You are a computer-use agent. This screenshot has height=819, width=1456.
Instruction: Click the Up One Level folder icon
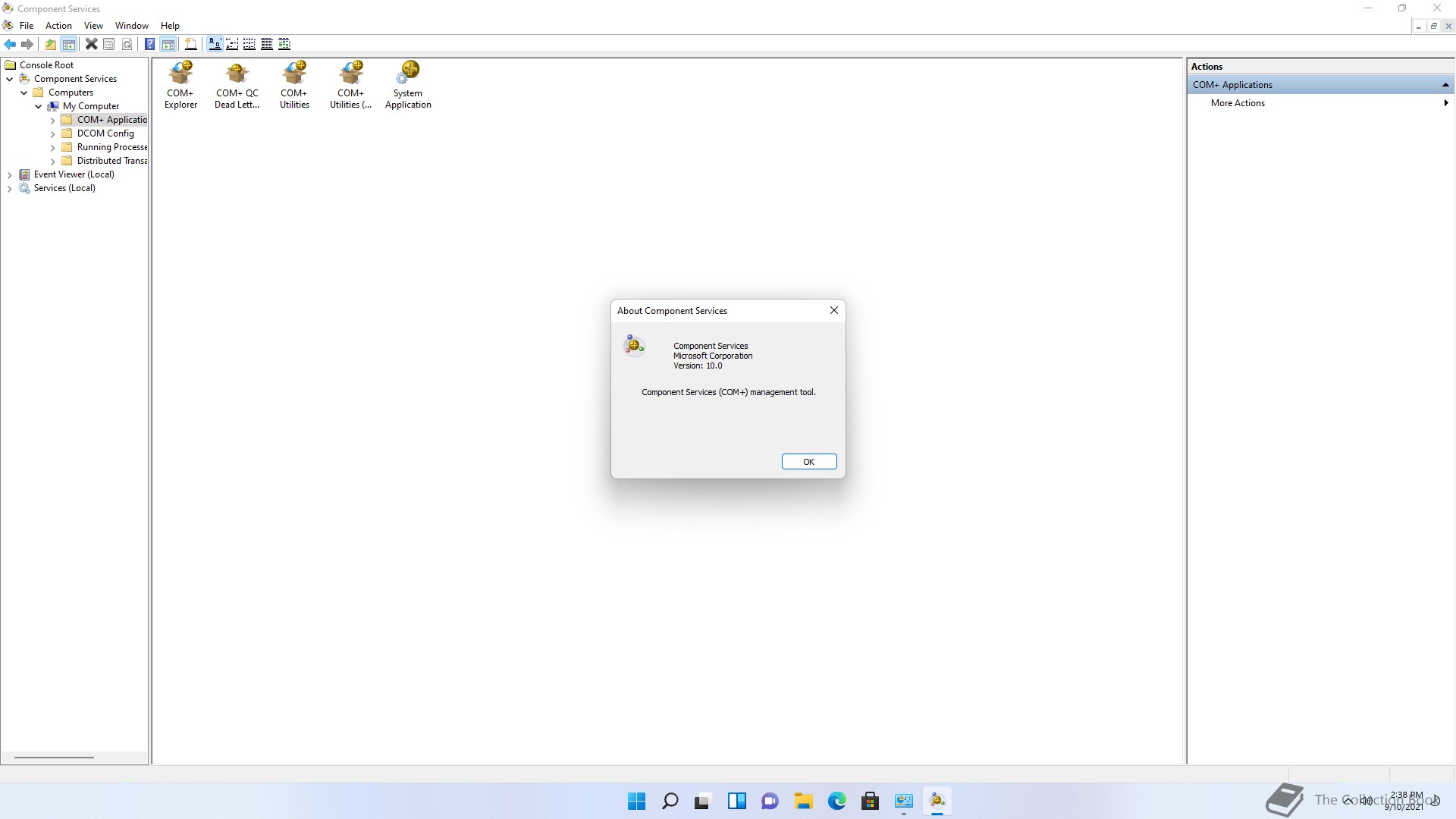[51, 44]
